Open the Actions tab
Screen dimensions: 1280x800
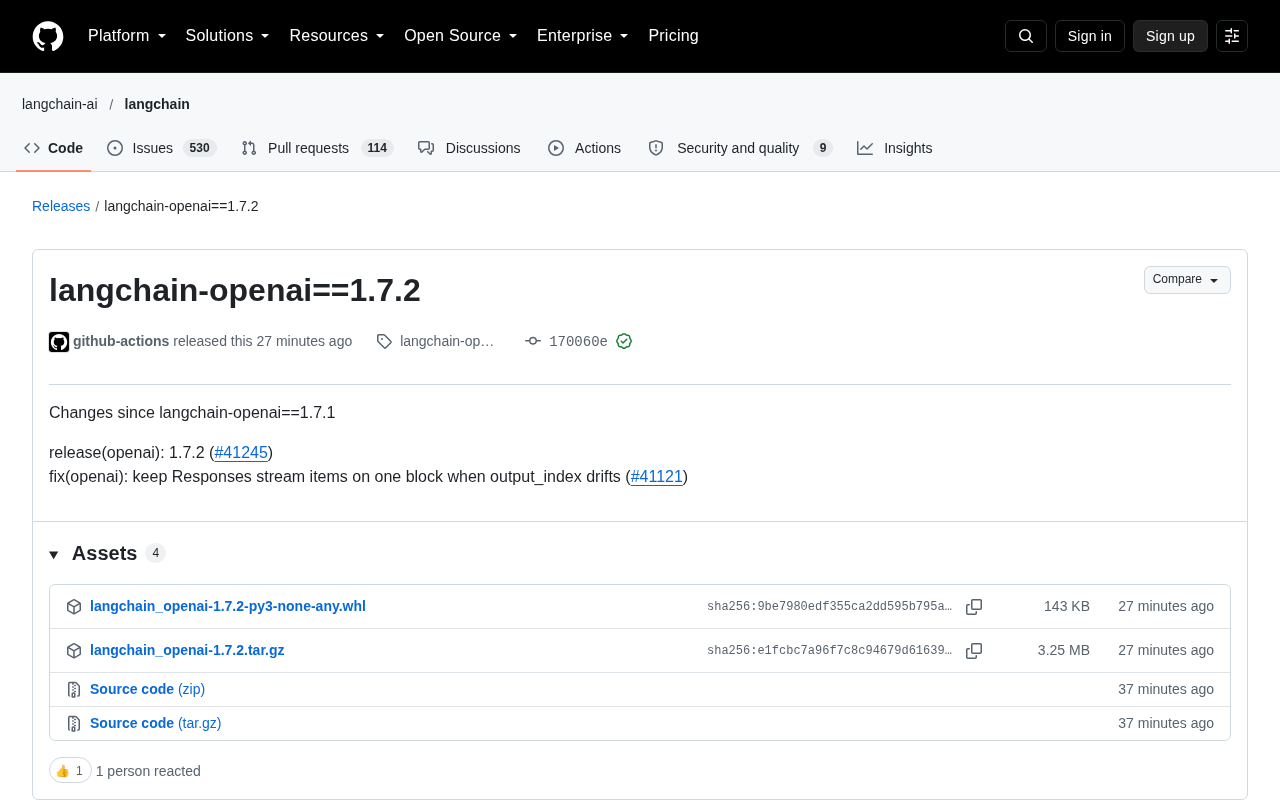click(584, 148)
